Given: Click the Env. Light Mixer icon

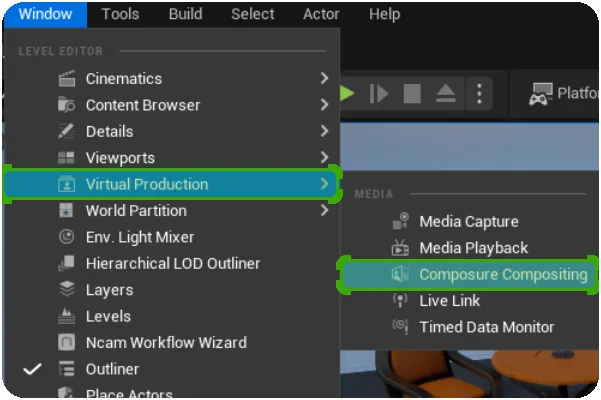Looking at the screenshot, I should point(67,237).
